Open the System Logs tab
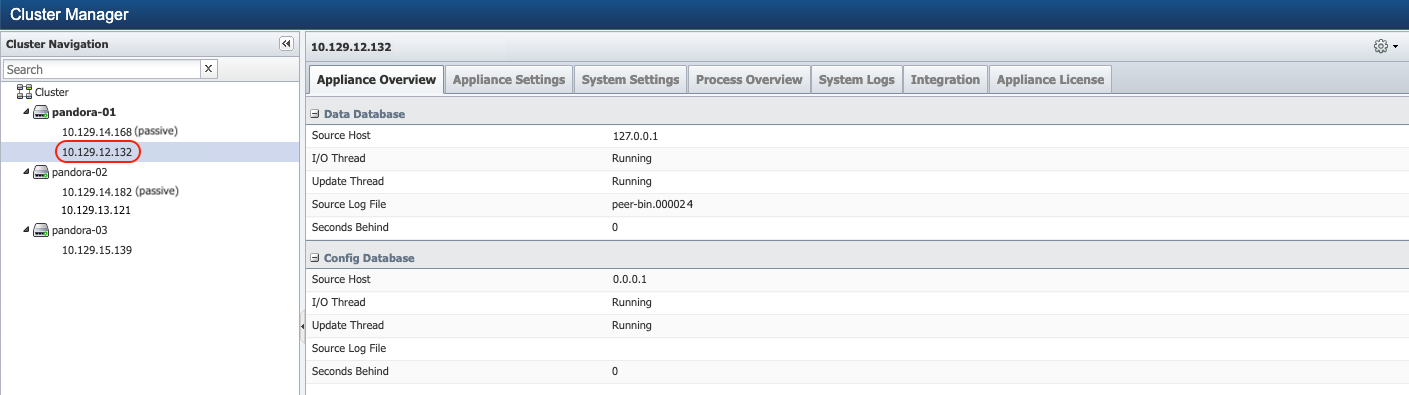The height and width of the screenshot is (395, 1409). pyautogui.click(x=856, y=80)
